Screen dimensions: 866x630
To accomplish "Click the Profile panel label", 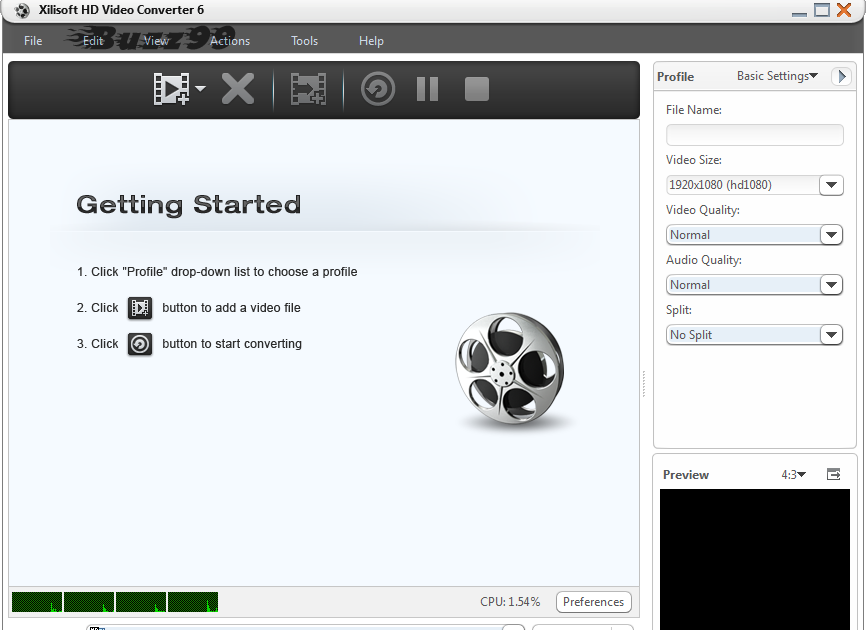I will coord(675,77).
